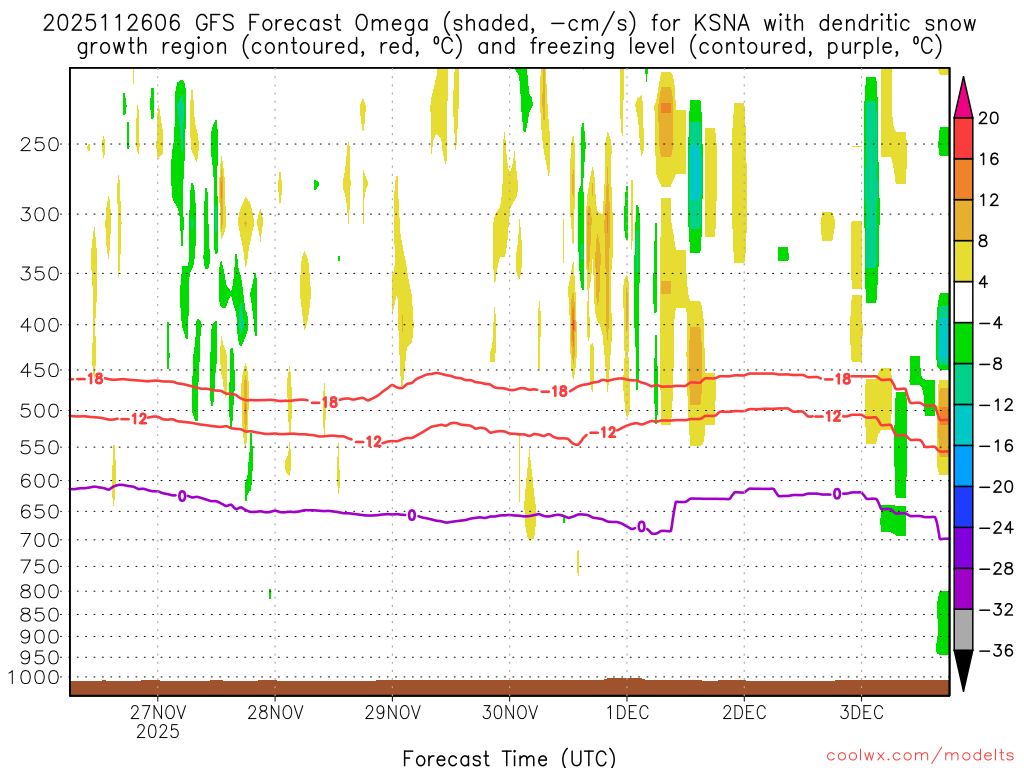1024x768 pixels.
Task: Click the Forecast Time (UTC) axis title
Action: [509, 757]
